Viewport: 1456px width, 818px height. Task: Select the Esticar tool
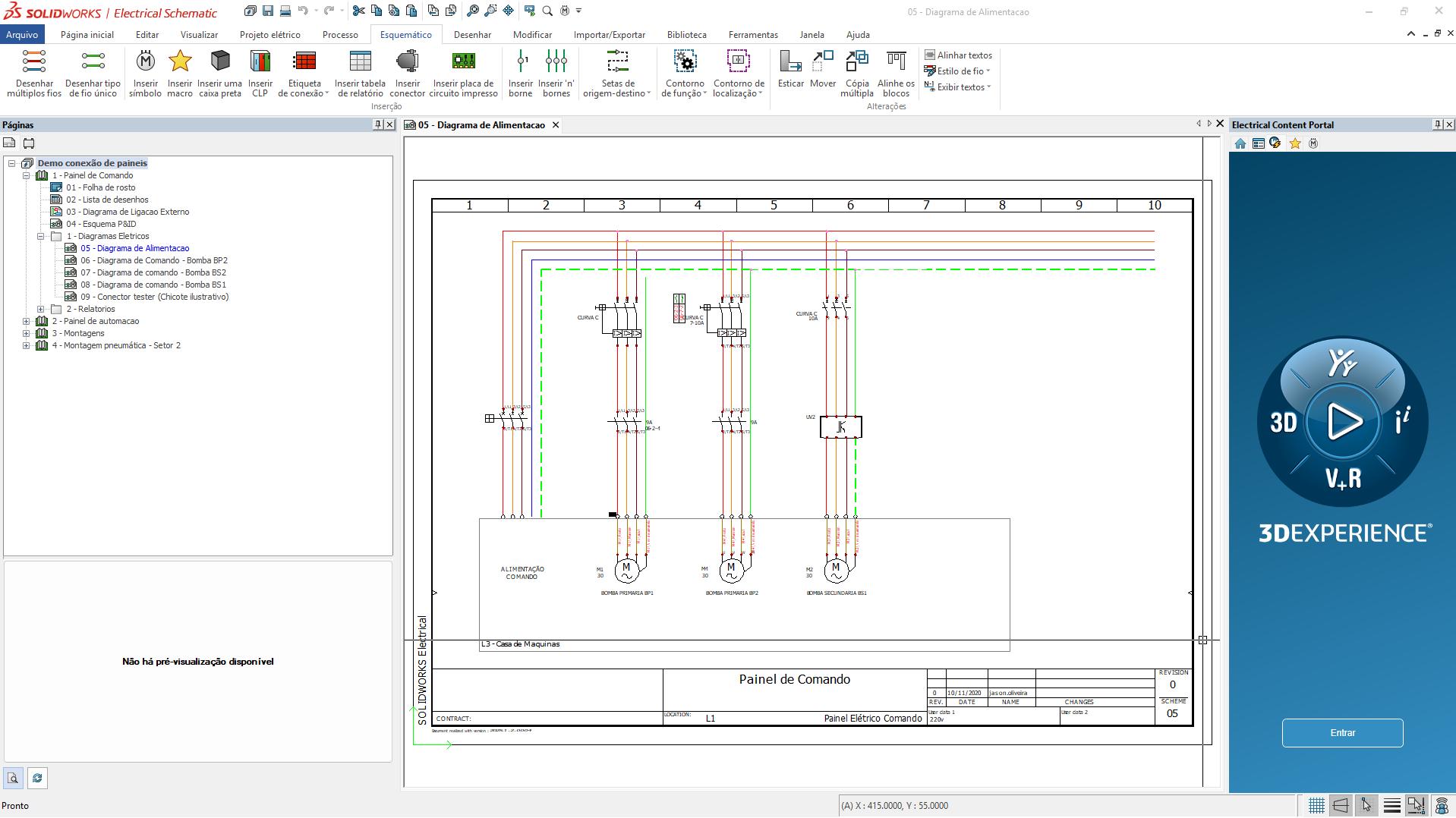(790, 69)
